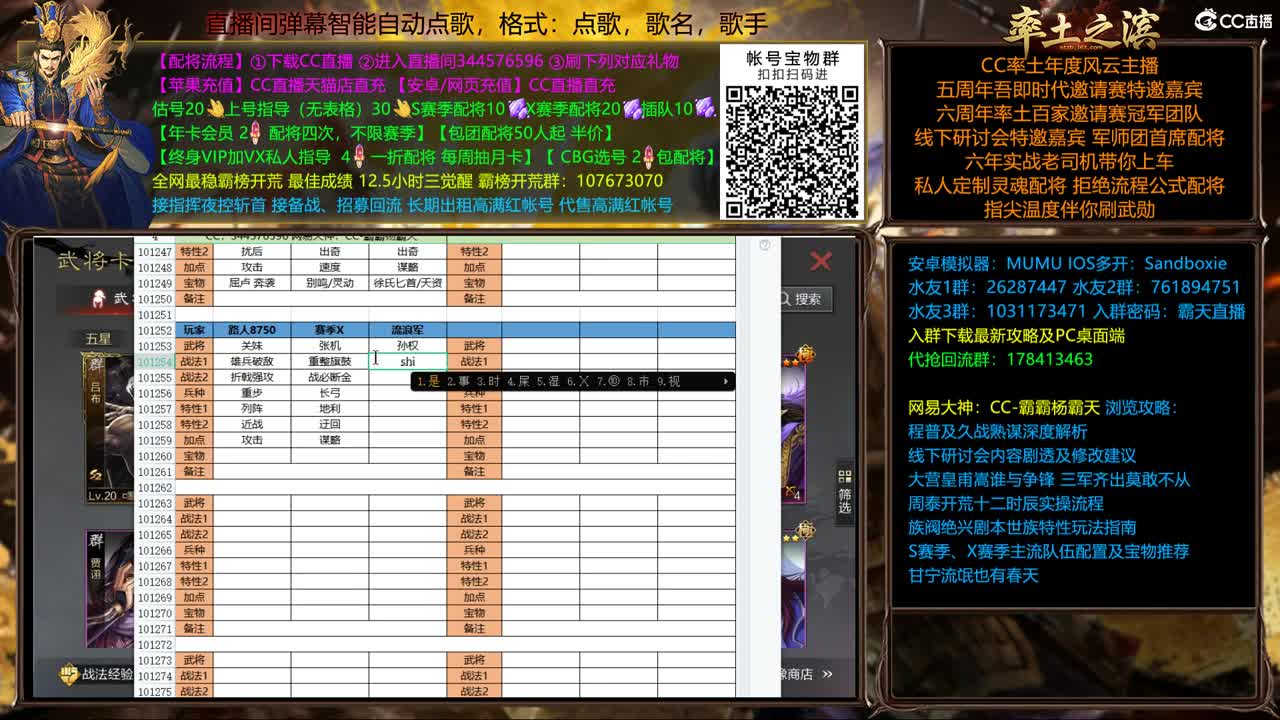Choose IME candidate 1.是

coord(429,381)
